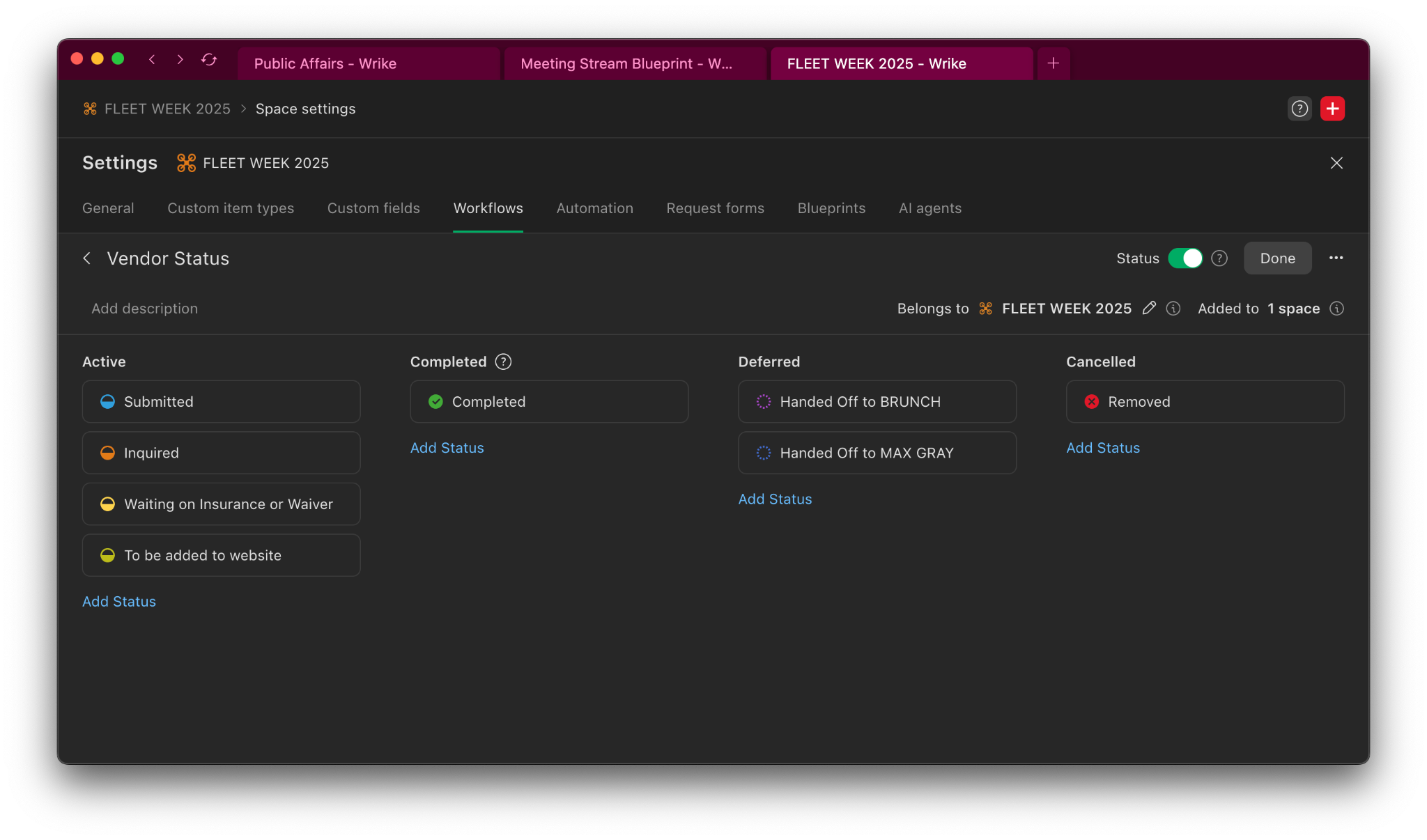Switch to Meeting Stream Blueprint browser tab
The height and width of the screenshot is (840, 1427).
point(635,63)
